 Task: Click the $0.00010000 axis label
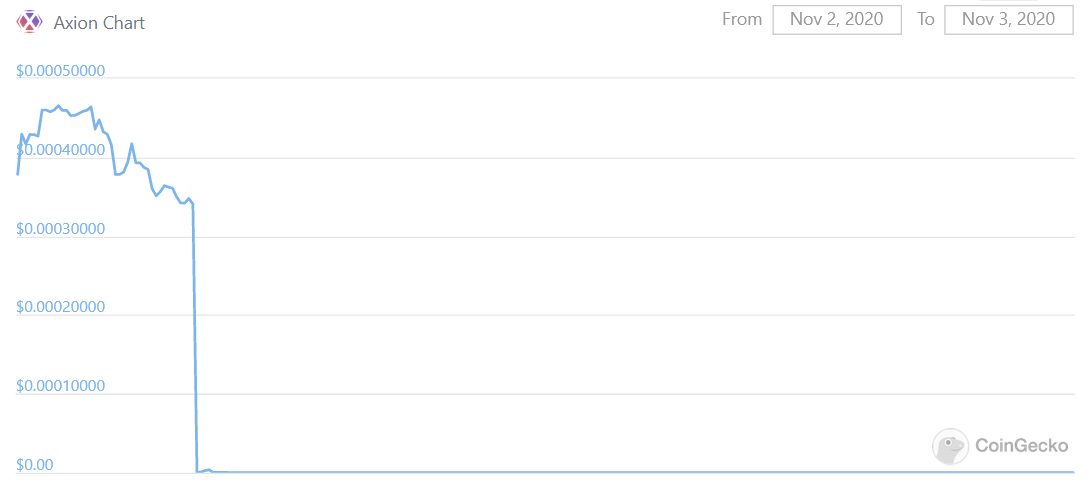[61, 386]
